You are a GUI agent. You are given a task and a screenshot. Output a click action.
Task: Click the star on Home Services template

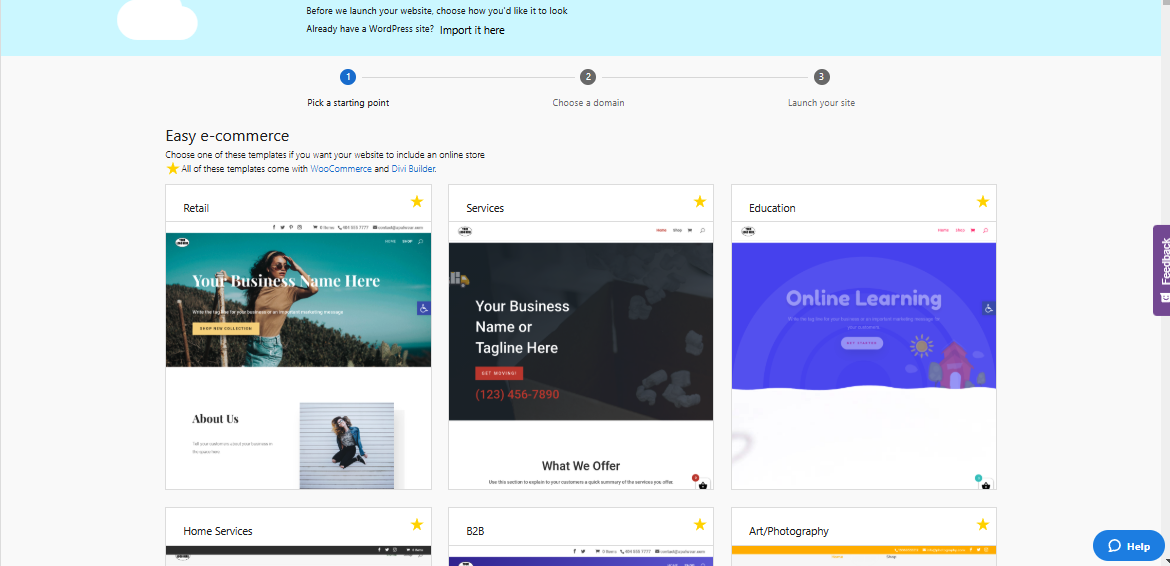[x=417, y=525]
